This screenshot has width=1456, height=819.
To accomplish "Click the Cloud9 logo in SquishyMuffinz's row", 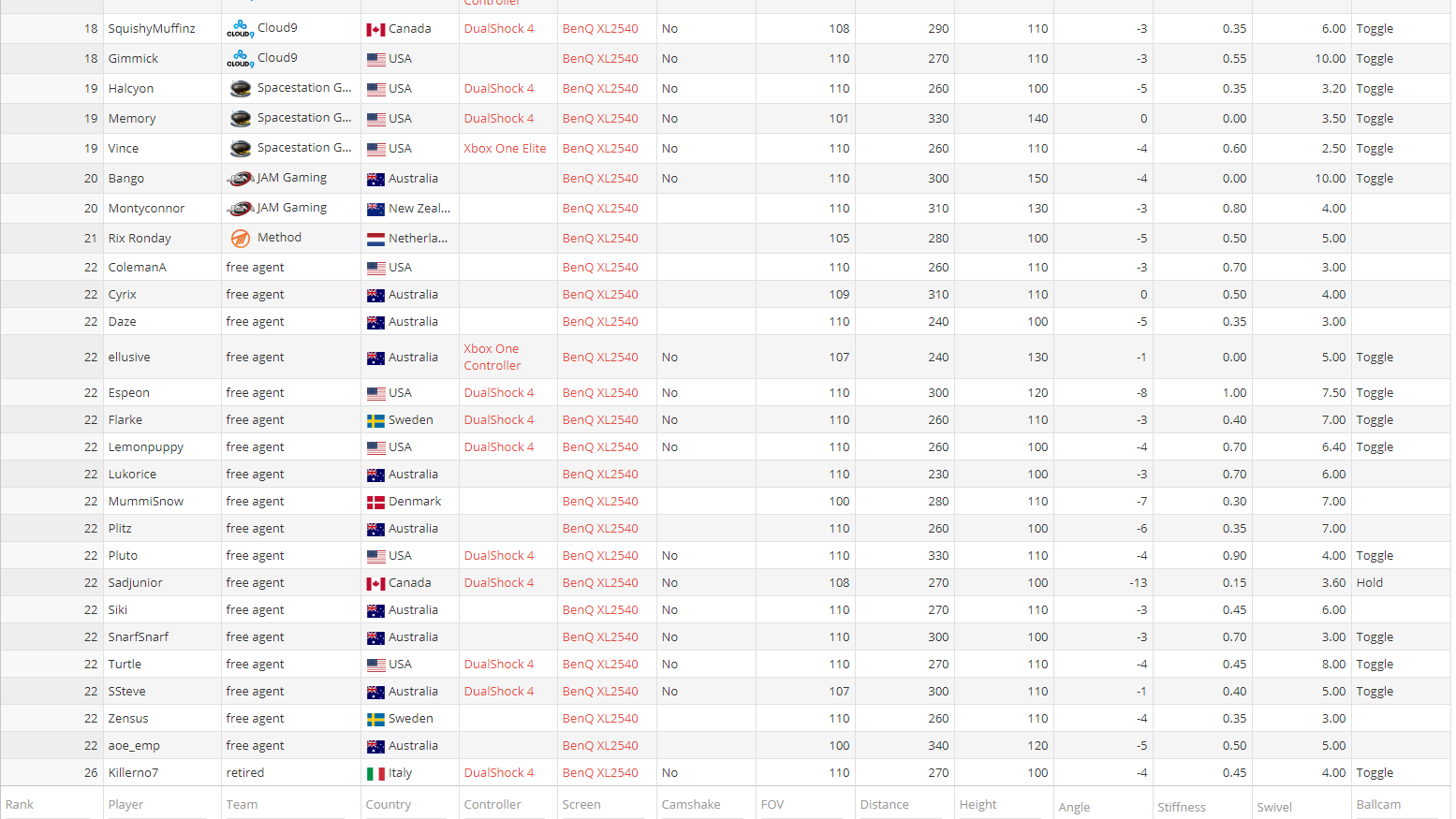I will point(241,29).
